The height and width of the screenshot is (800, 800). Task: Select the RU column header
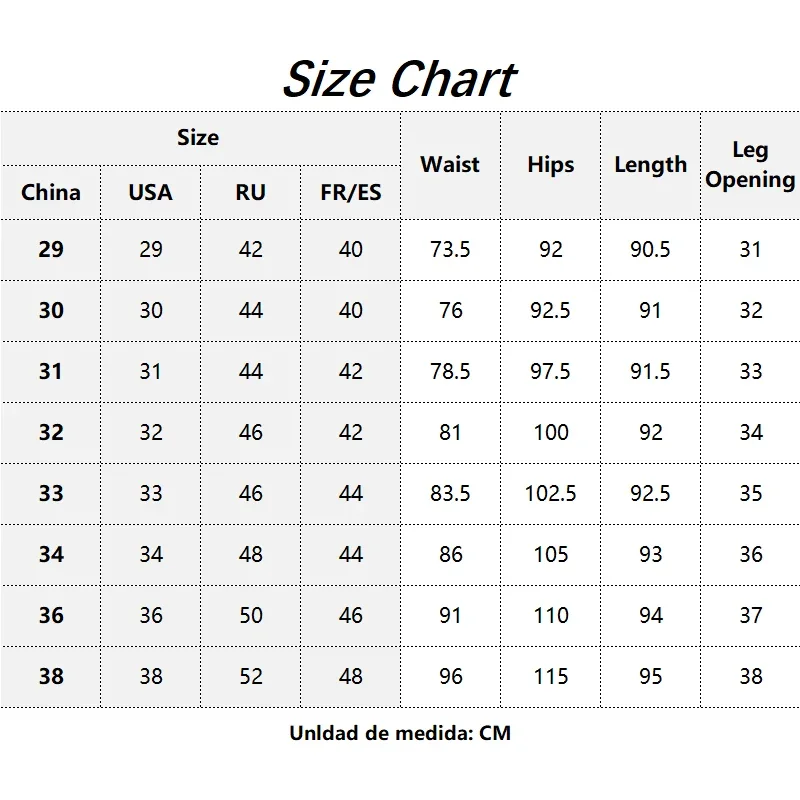[x=250, y=192]
